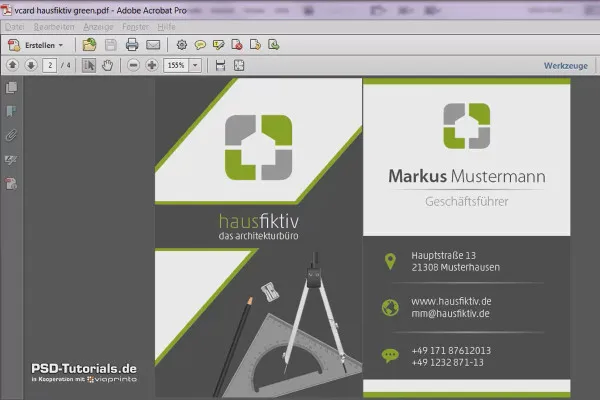Open the Erstellen create menu
Viewport: 600px width, 400px height.
(x=36, y=45)
